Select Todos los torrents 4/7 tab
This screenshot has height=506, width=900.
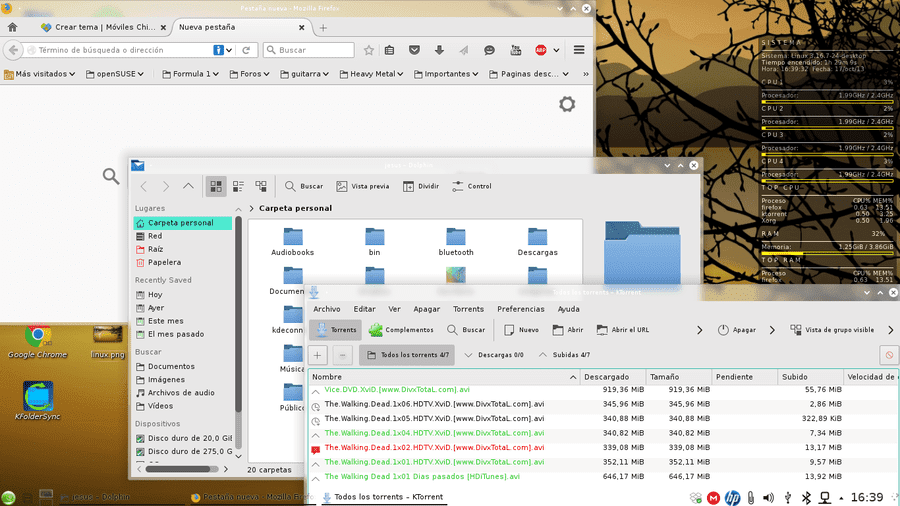pyautogui.click(x=407, y=355)
